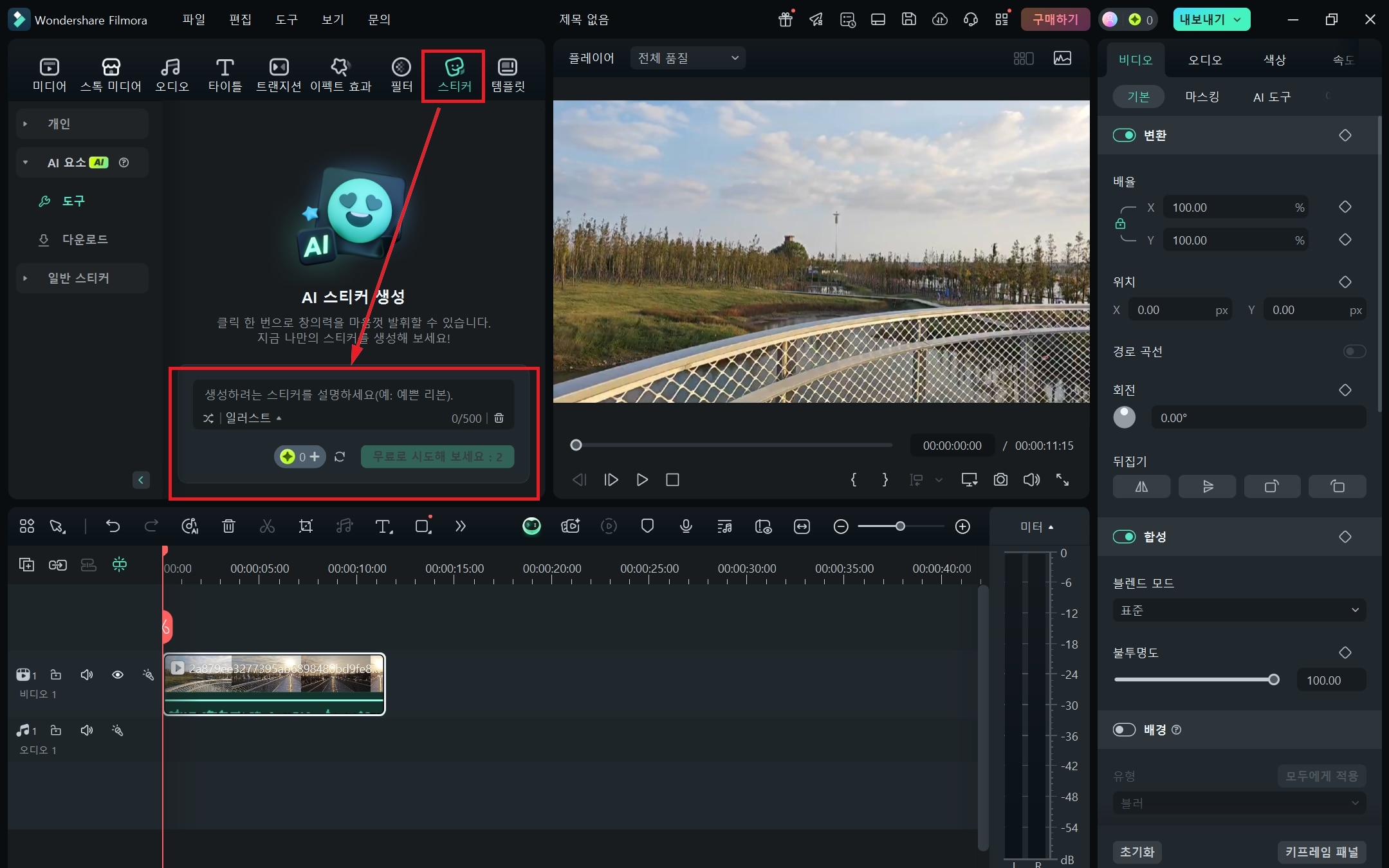This screenshot has width=1389, height=868.
Task: Click the 내보내기 export button
Action: (1211, 19)
